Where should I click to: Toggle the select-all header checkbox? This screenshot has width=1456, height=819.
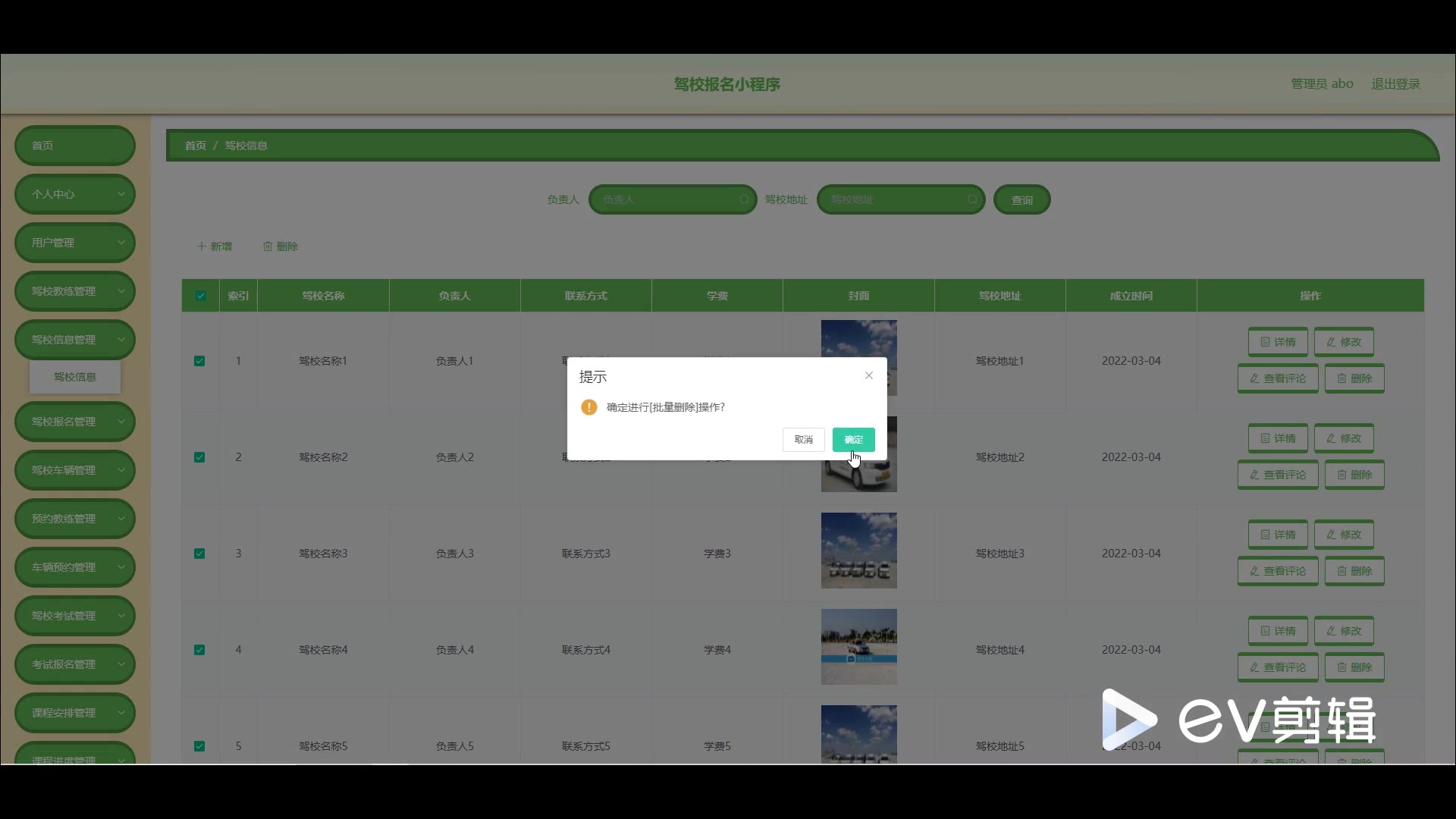pyautogui.click(x=201, y=296)
